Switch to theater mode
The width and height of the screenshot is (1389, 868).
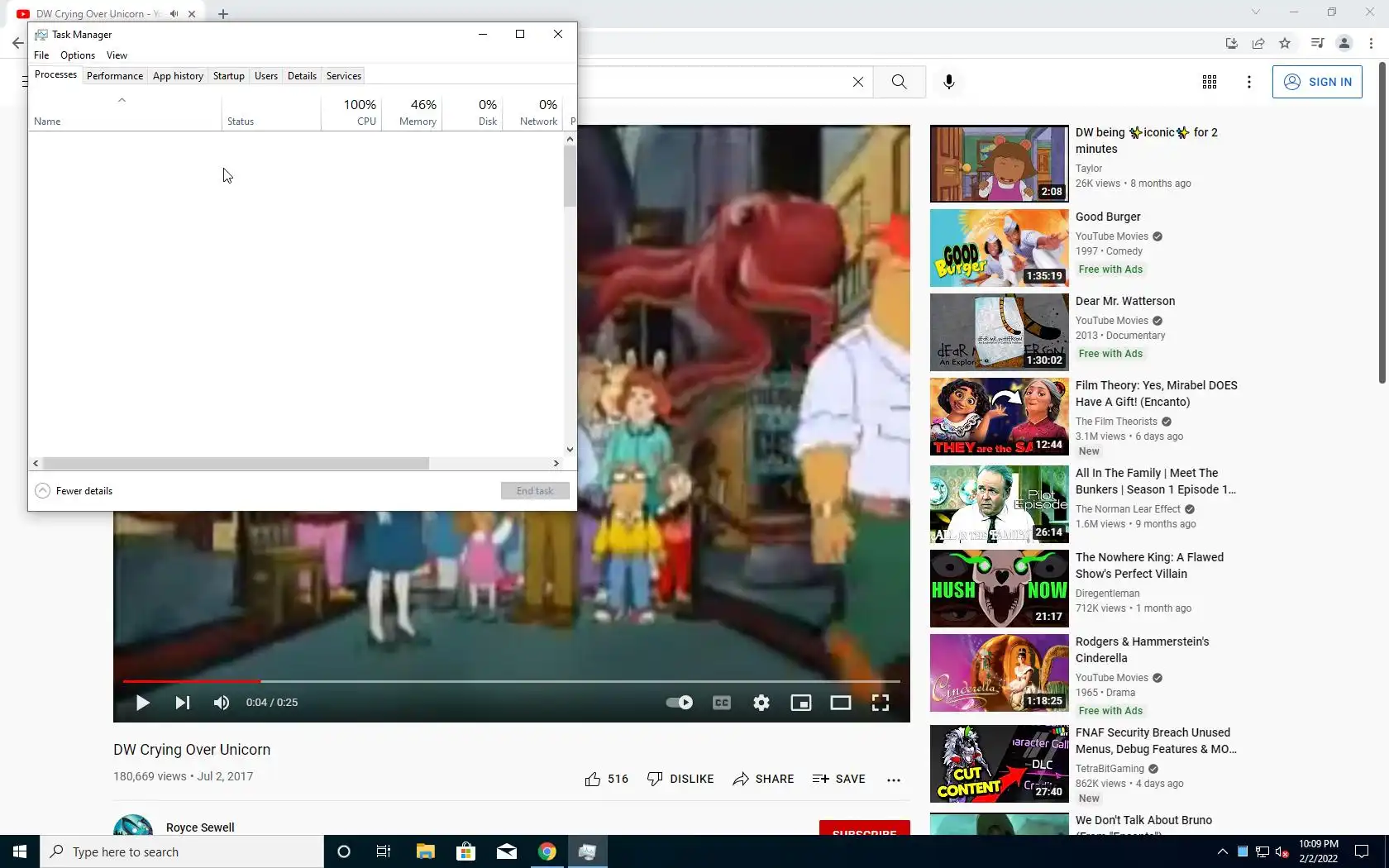(x=841, y=703)
